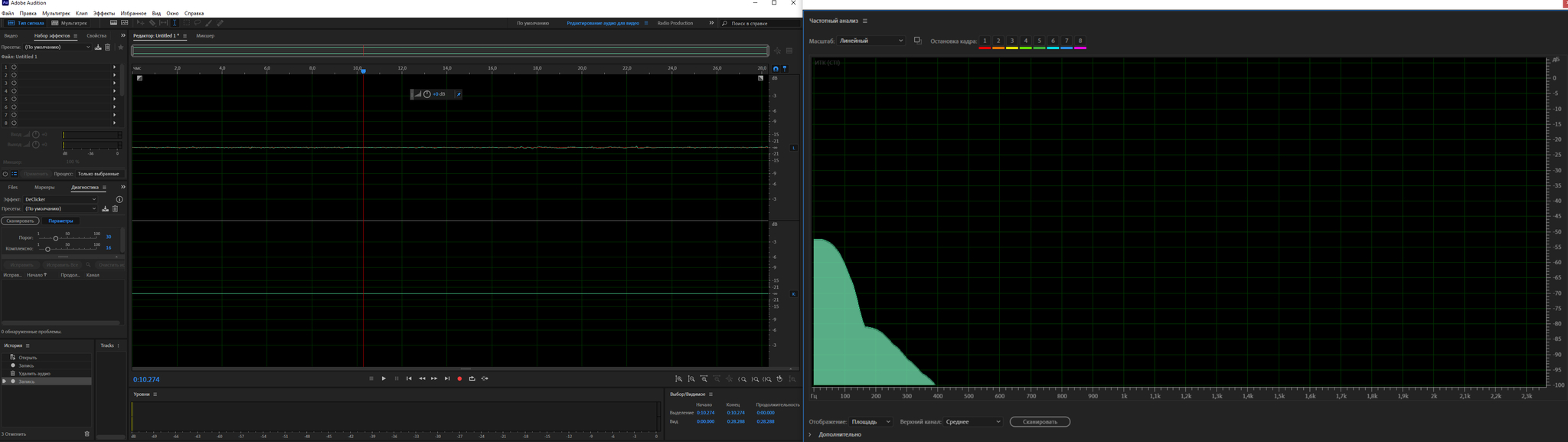
Task: Open the DeClicker effect dropdown
Action: click(x=60, y=199)
